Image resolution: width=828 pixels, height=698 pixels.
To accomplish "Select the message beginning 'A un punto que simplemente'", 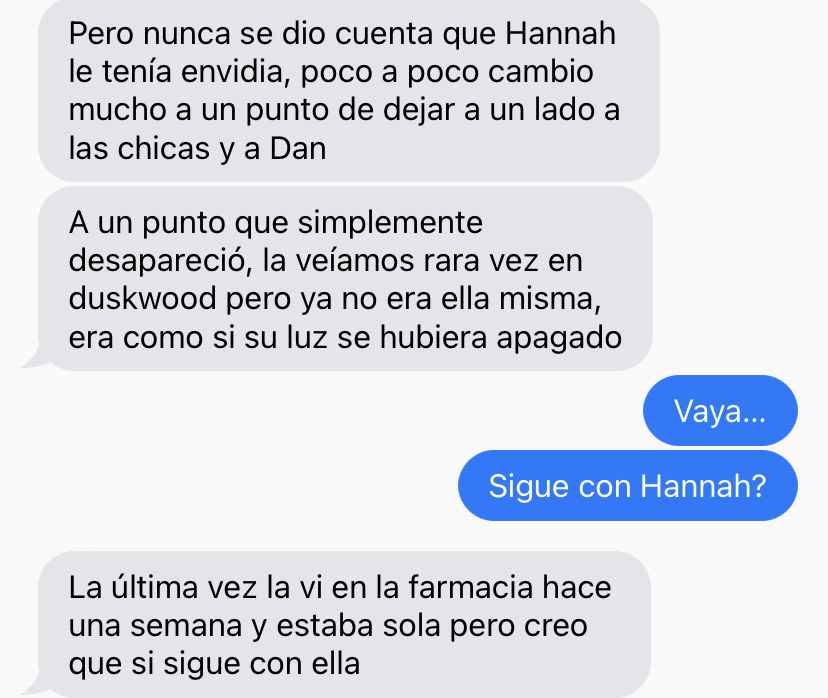I will point(345,279).
